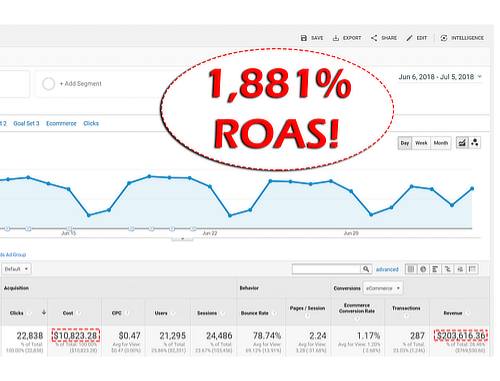Viewport: 500px width, 381px height.
Task: Click the last data point on line chart
Action: pos(472,189)
